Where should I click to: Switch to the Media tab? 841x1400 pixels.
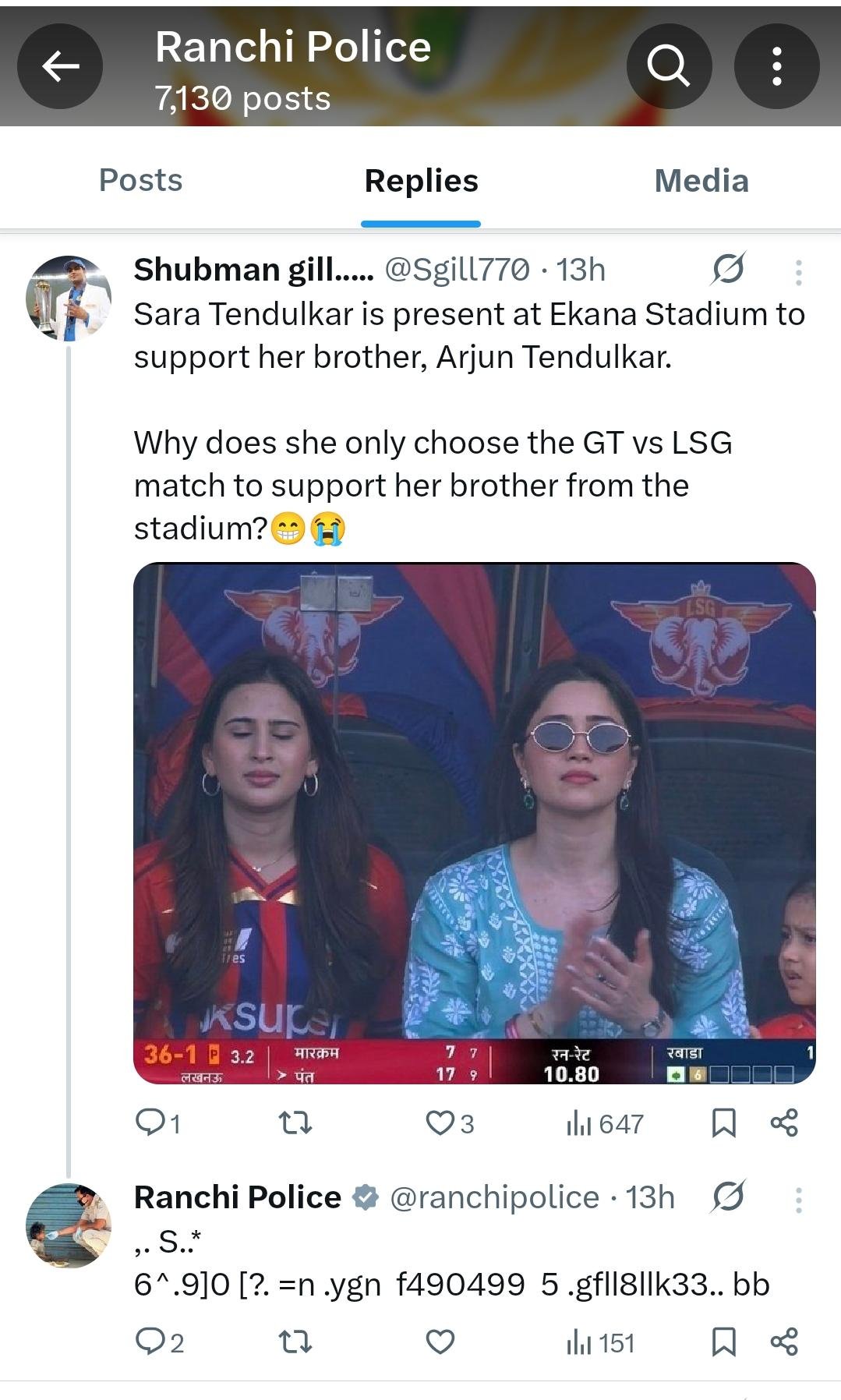(701, 180)
